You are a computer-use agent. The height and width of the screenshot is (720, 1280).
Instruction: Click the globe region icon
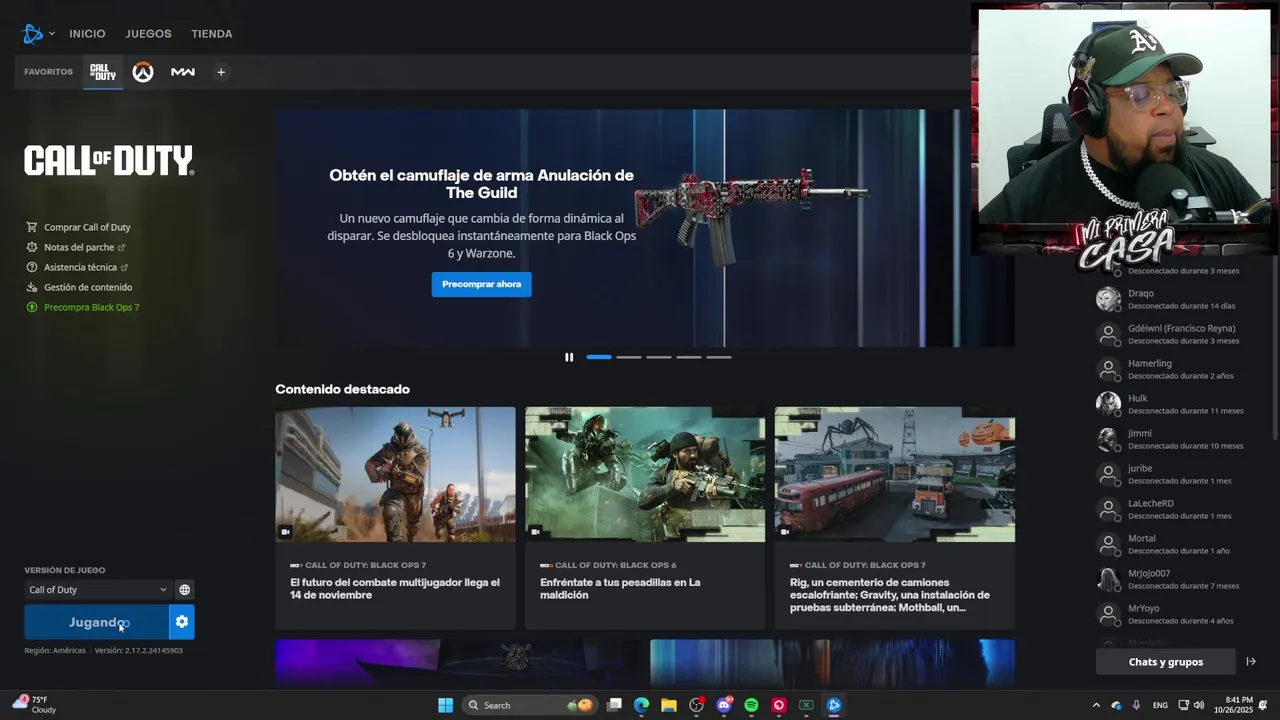[x=184, y=590]
